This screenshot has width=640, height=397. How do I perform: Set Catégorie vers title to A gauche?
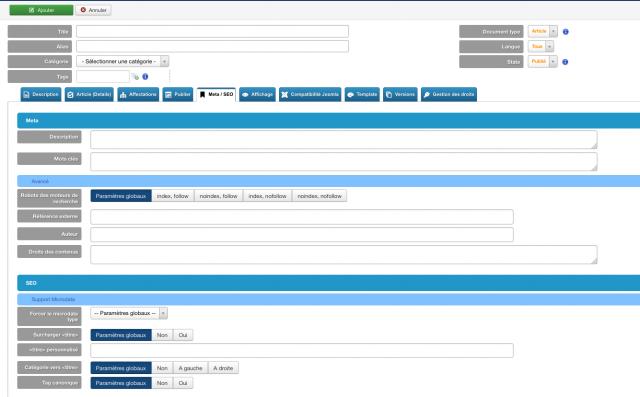(190, 368)
